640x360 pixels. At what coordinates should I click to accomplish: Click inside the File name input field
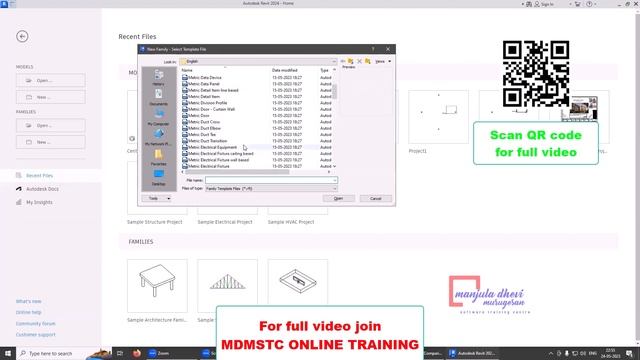pyautogui.click(x=269, y=180)
